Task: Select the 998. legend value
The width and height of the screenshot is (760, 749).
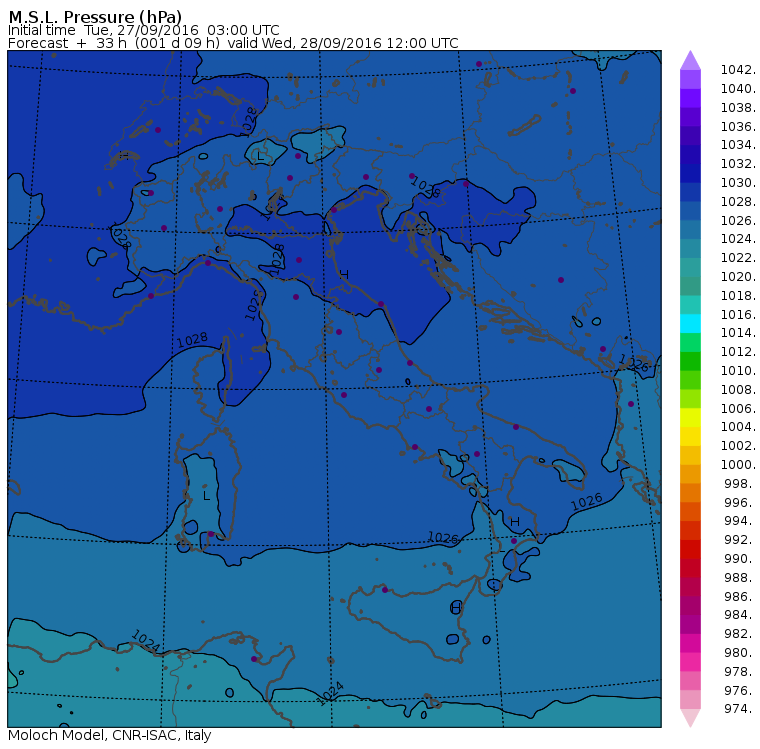Action: (740, 484)
